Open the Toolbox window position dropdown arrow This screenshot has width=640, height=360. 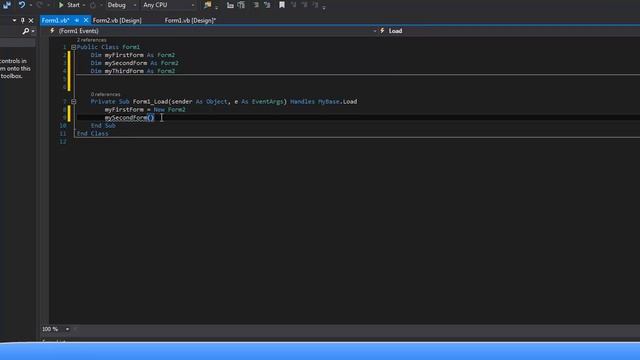point(14,20)
